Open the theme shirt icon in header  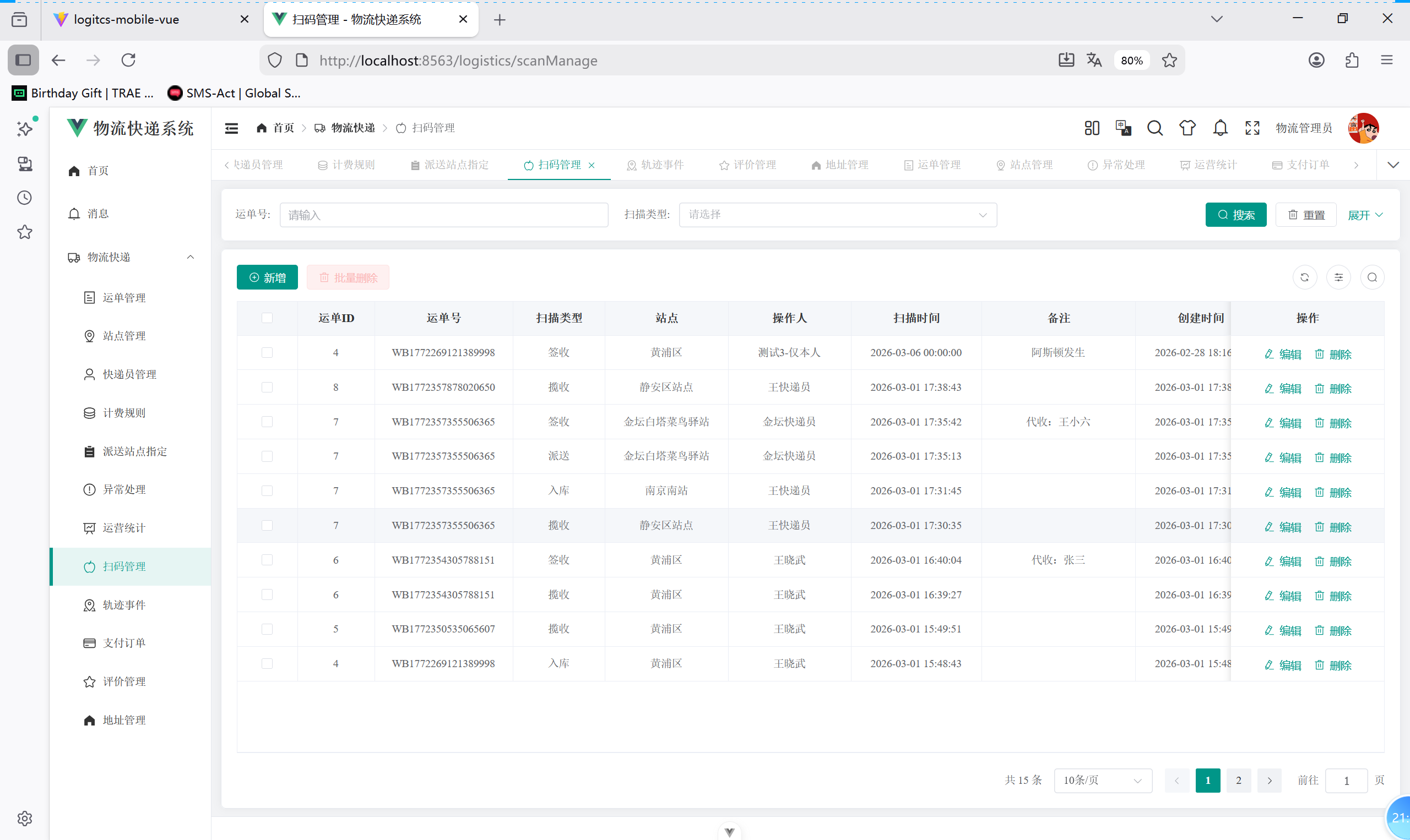1187,128
